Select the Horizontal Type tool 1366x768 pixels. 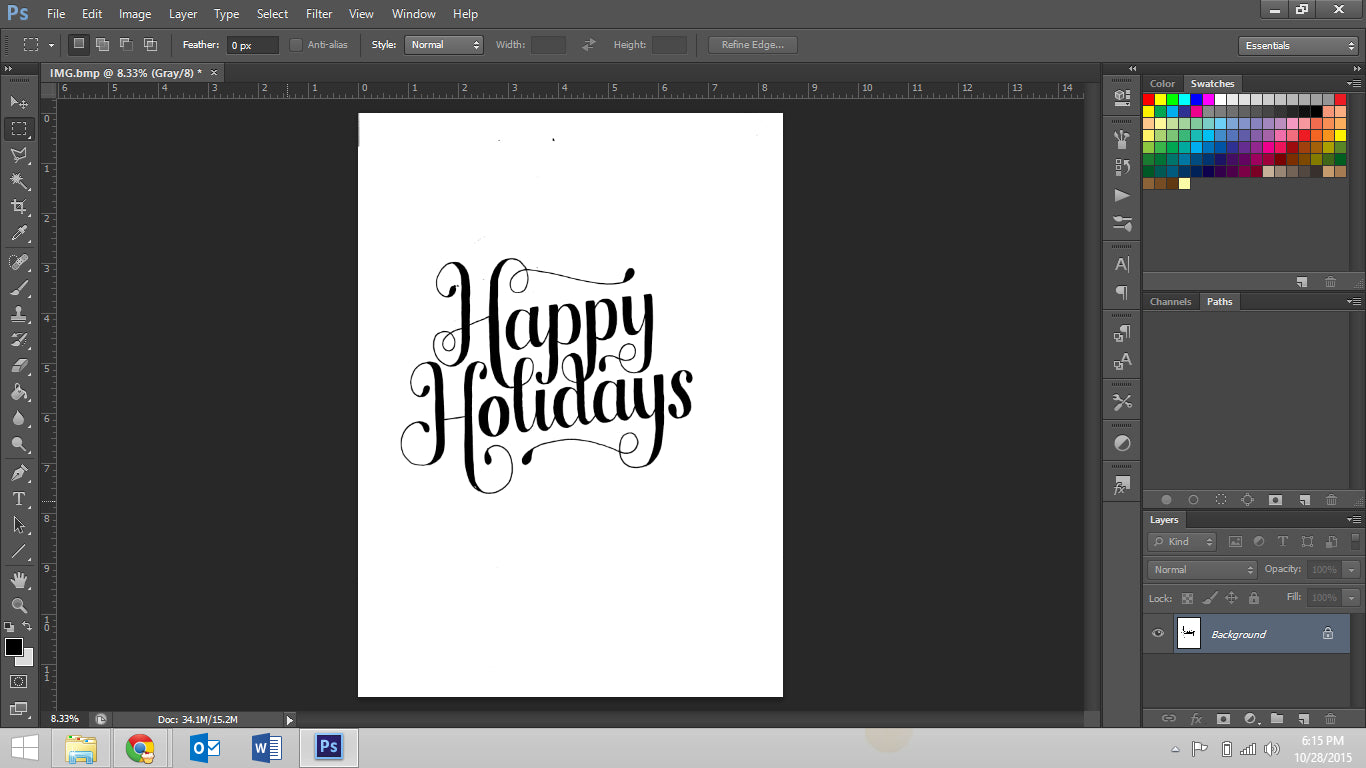(x=19, y=498)
